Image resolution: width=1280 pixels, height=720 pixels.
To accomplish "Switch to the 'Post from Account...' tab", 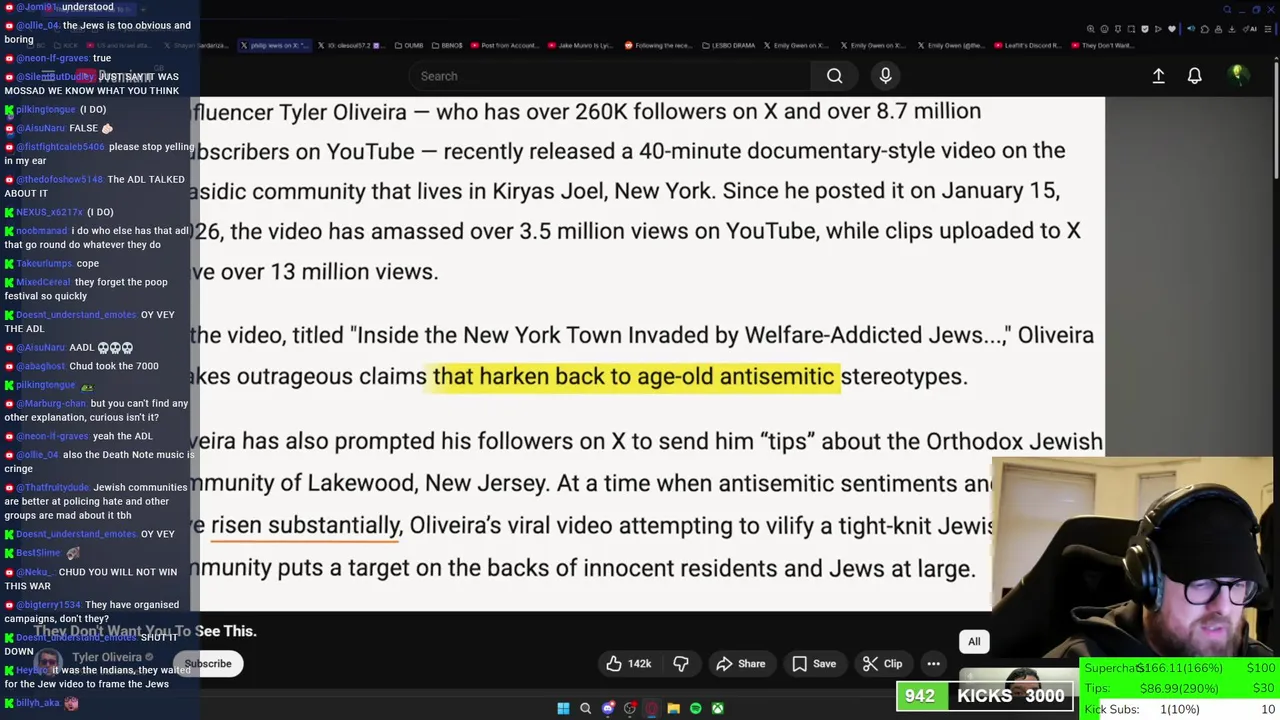I will point(505,45).
